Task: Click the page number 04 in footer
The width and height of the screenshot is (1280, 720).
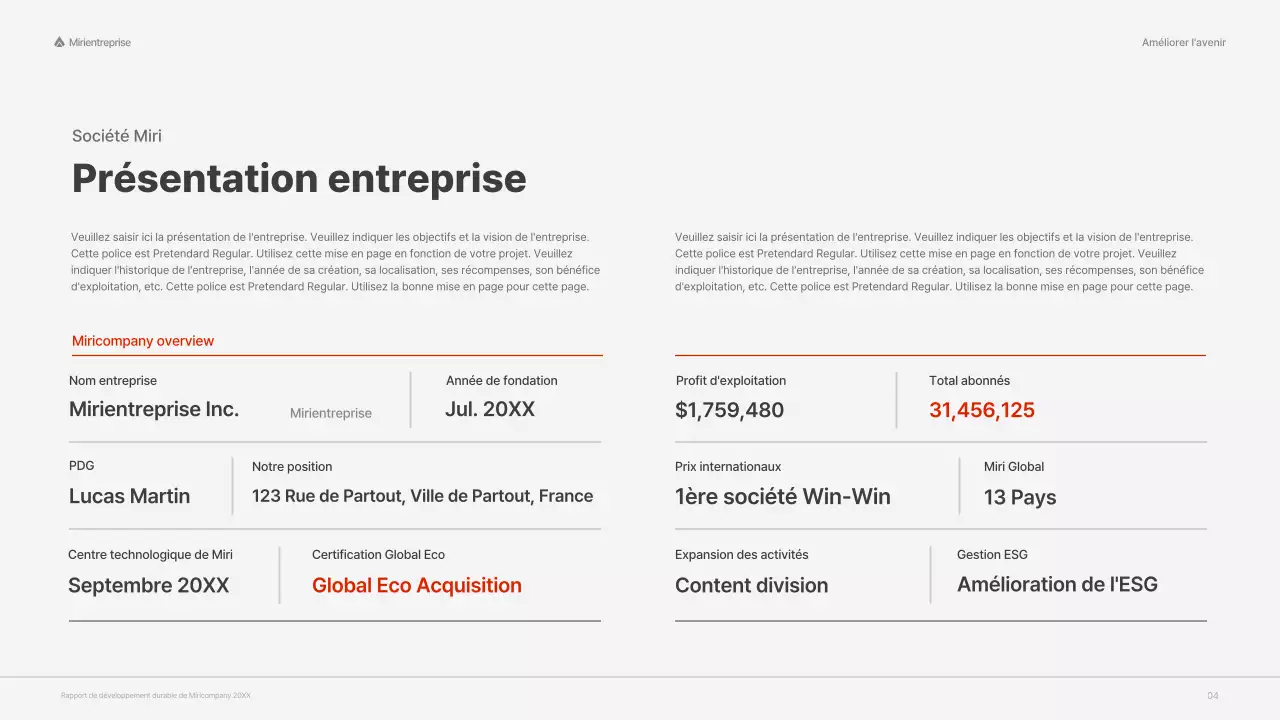Action: point(1213,696)
